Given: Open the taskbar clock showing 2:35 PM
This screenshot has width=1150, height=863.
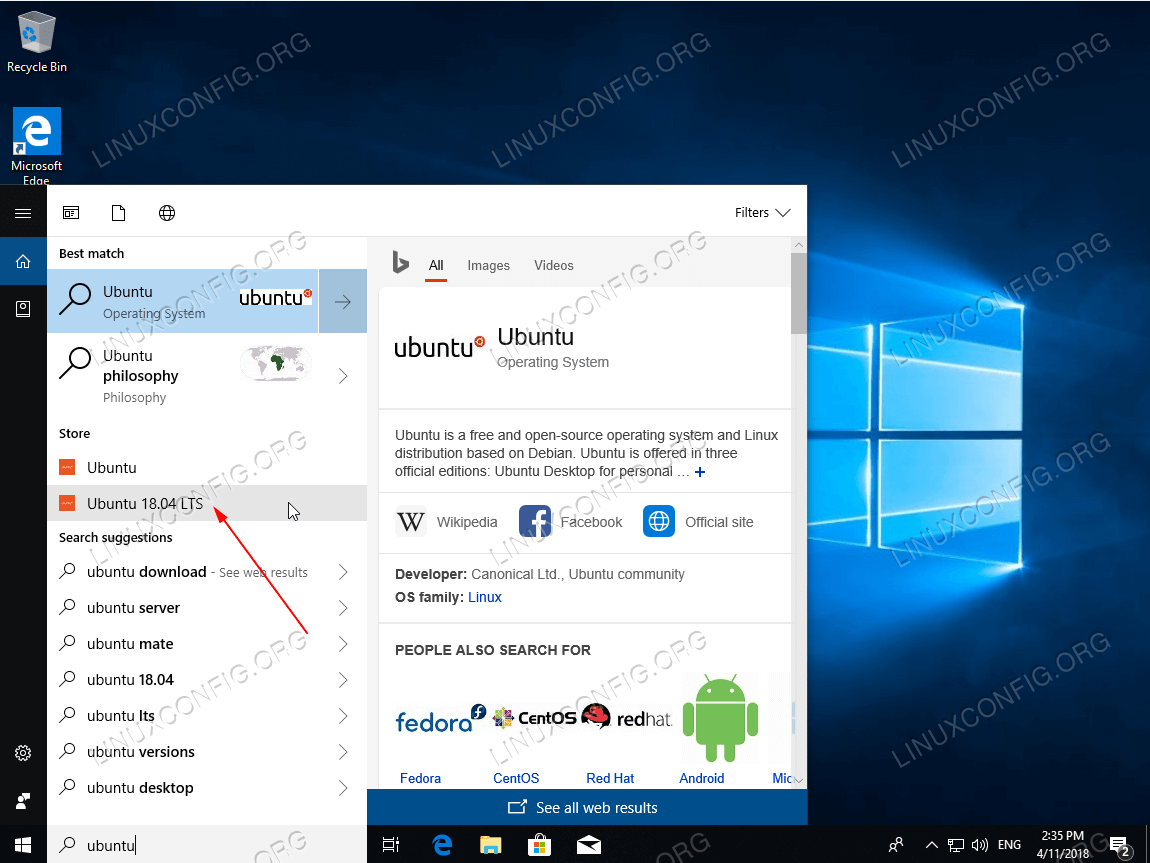Looking at the screenshot, I should pos(1063,845).
